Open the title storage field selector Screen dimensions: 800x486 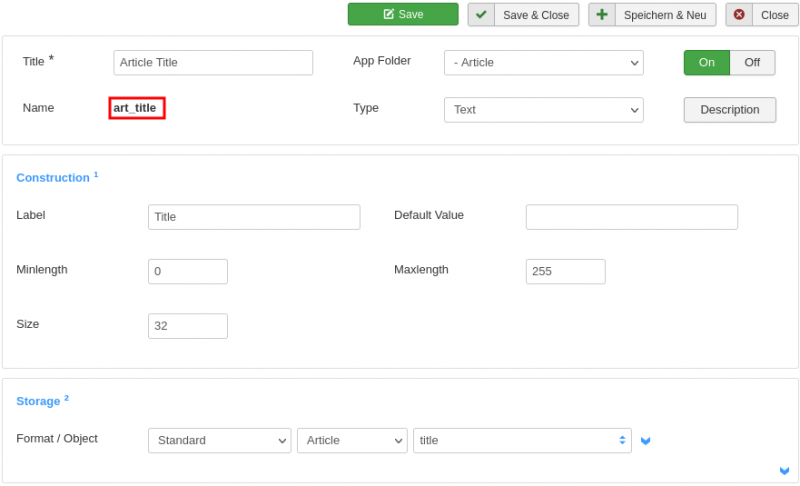pos(522,441)
